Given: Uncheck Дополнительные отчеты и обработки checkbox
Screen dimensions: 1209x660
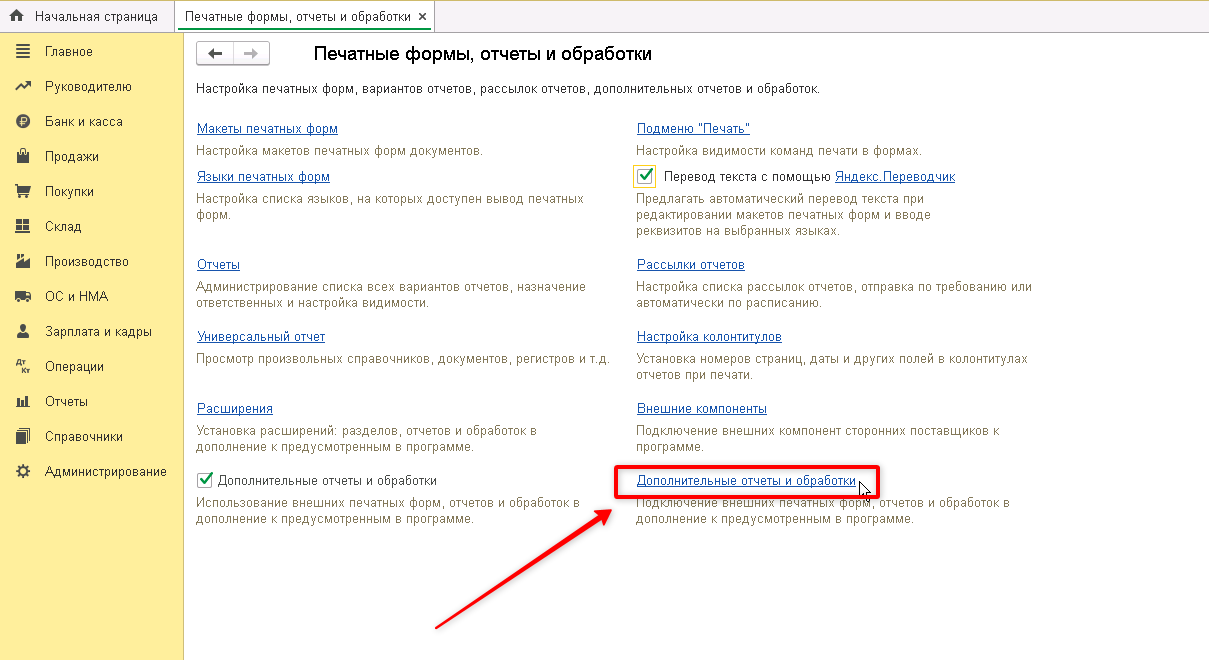Looking at the screenshot, I should tap(205, 481).
